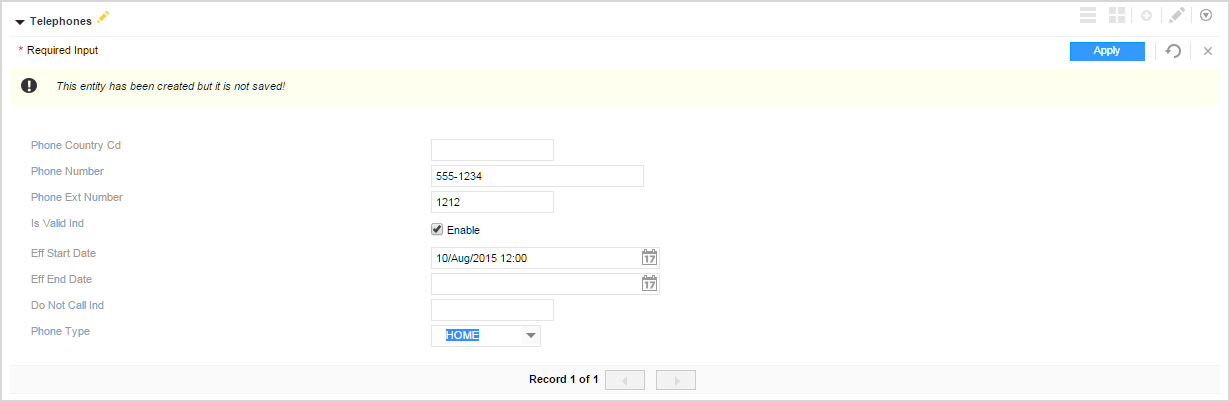Open the Phone Type HOME dropdown
Screen dimensions: 1230x402
[x=486, y=336]
